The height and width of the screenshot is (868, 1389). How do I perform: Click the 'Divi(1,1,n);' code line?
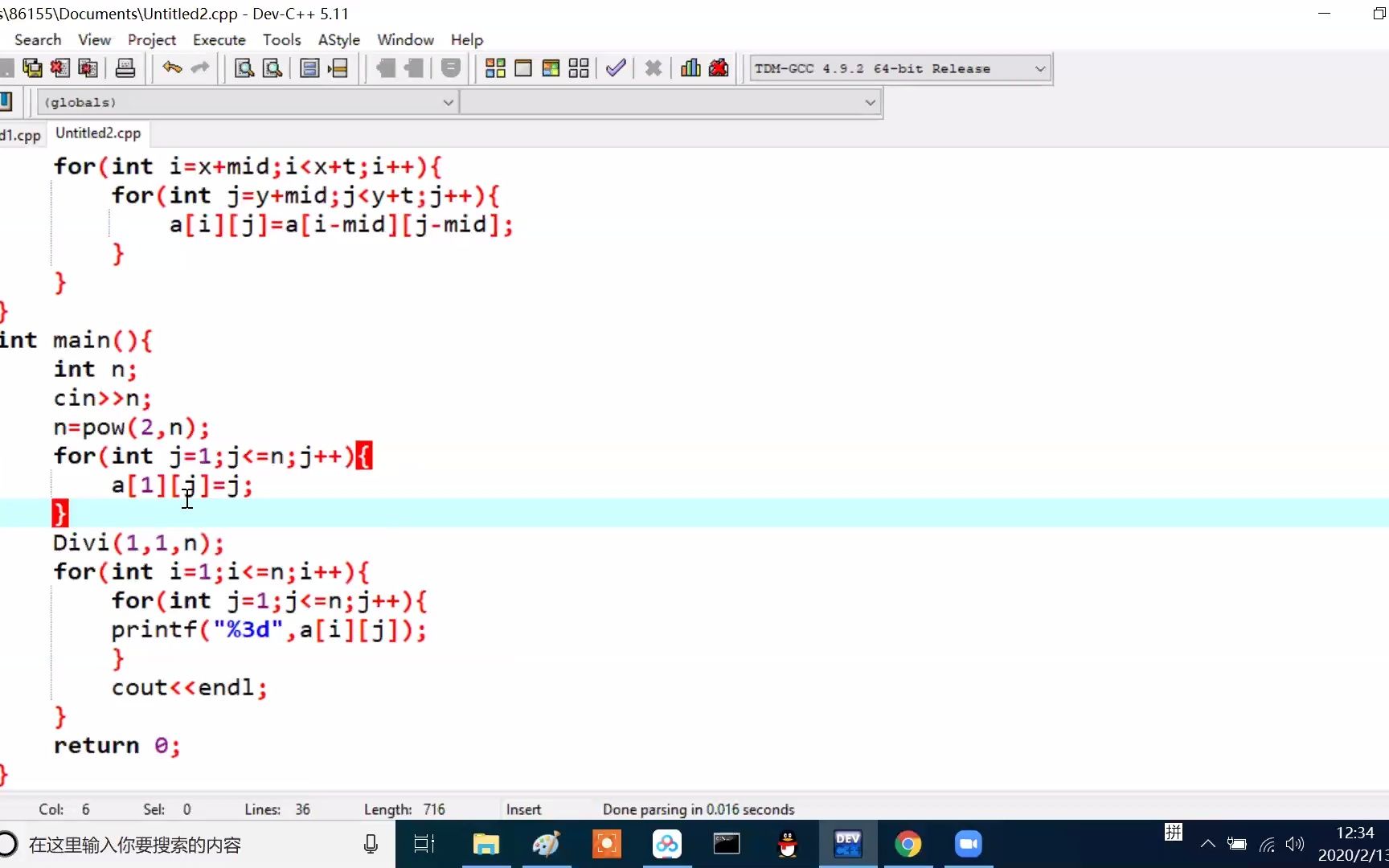(138, 542)
